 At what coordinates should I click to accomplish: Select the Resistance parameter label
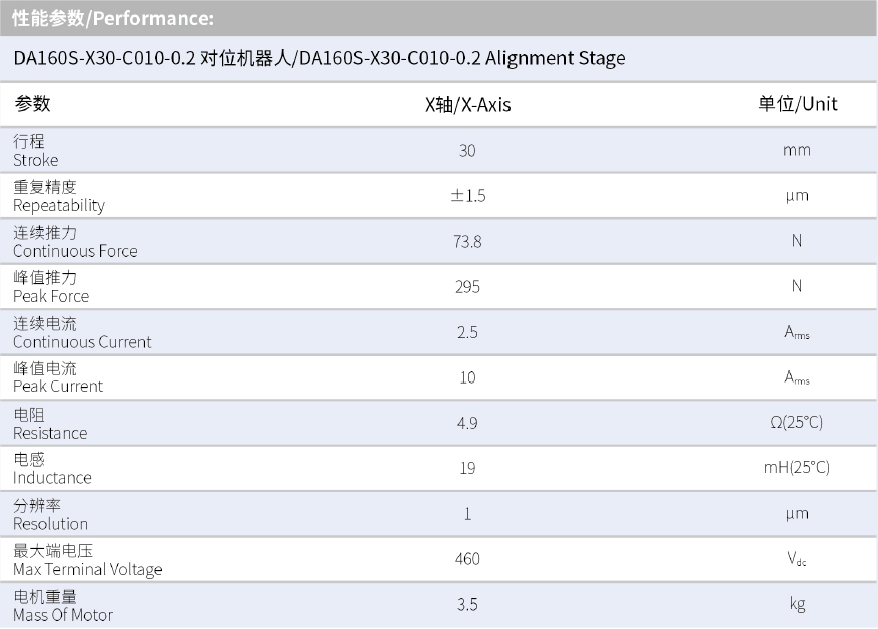pos(50,424)
